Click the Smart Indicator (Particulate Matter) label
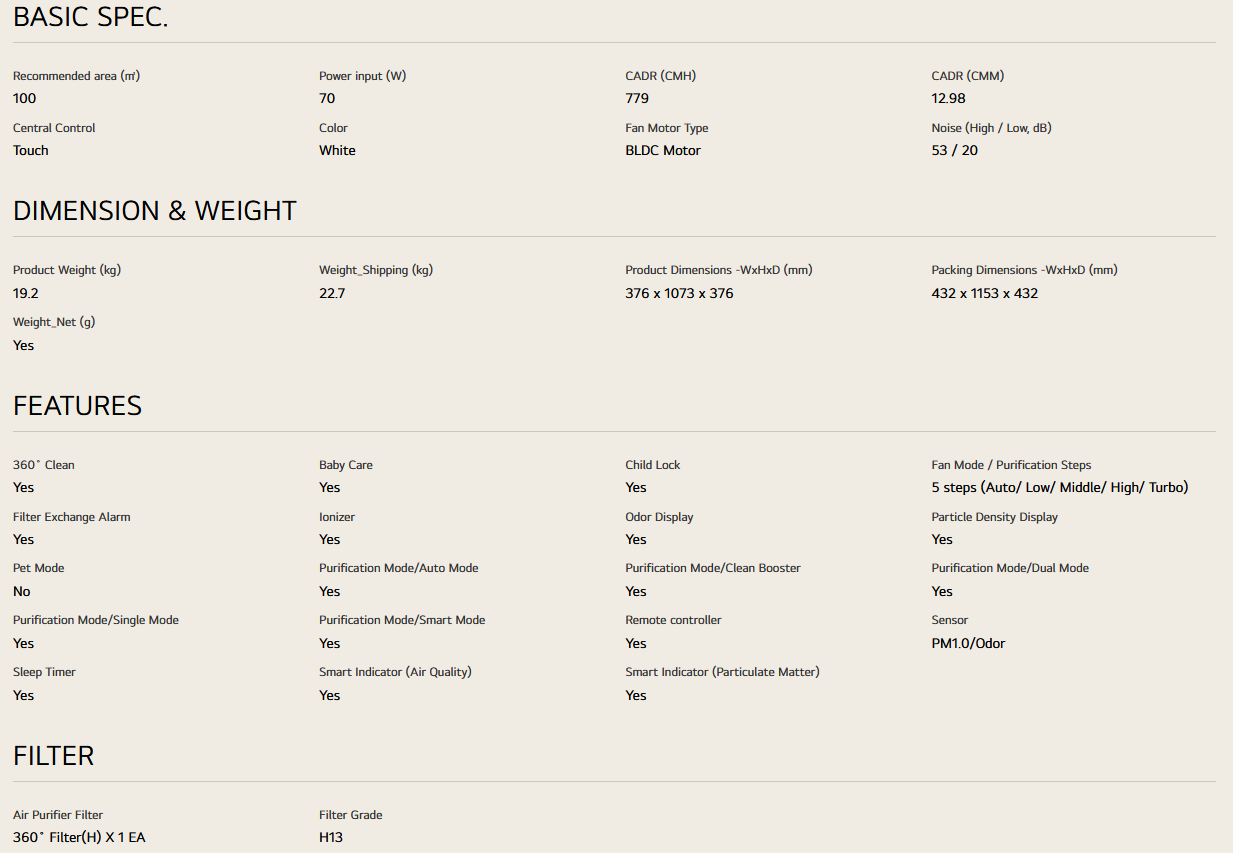Screen dimensions: 1233x853 [722, 672]
